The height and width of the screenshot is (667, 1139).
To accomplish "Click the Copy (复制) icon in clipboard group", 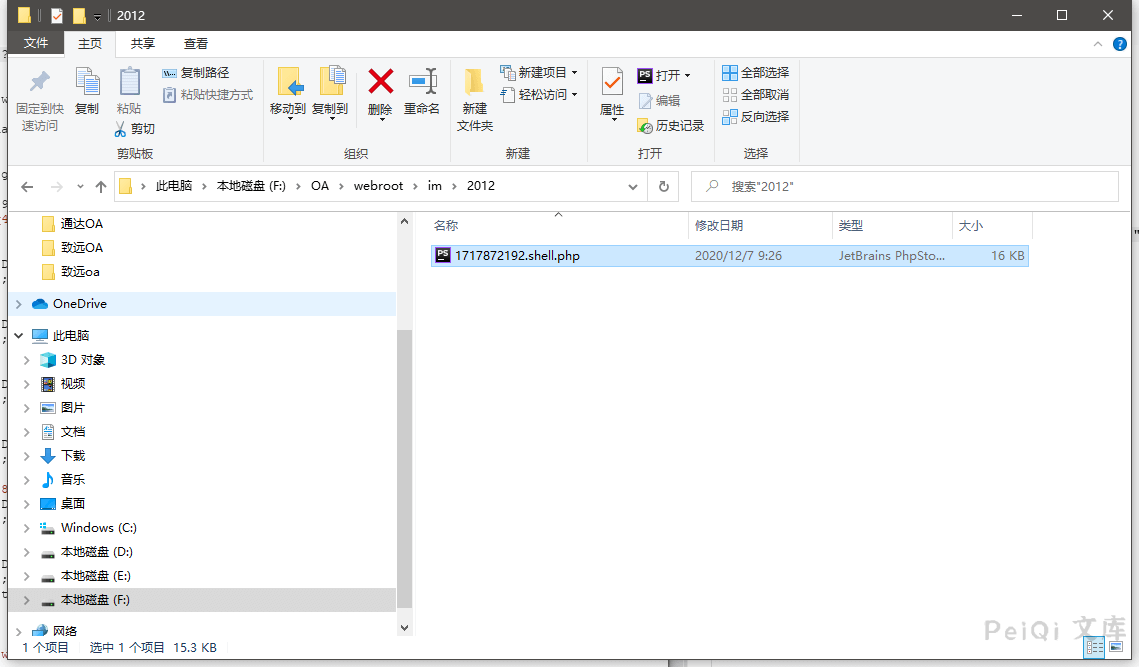I will click(87, 82).
